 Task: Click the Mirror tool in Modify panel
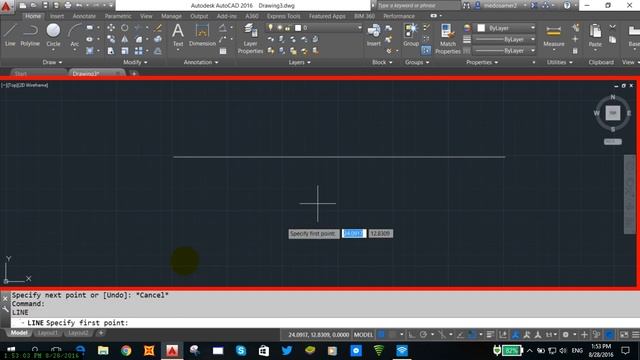click(124, 39)
